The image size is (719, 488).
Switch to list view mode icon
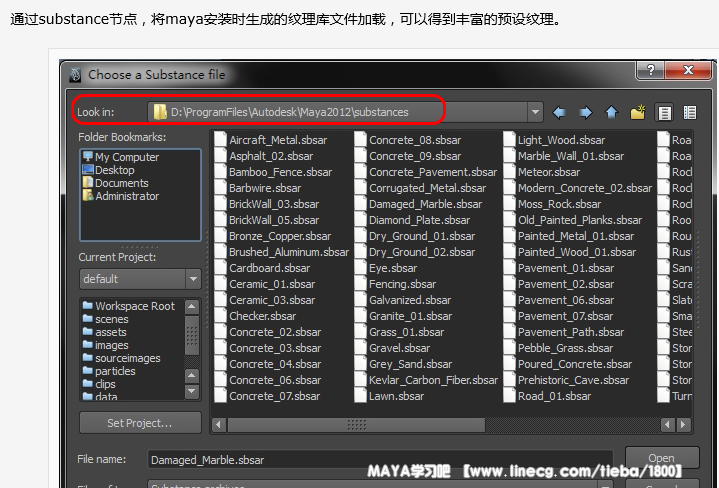[x=664, y=112]
